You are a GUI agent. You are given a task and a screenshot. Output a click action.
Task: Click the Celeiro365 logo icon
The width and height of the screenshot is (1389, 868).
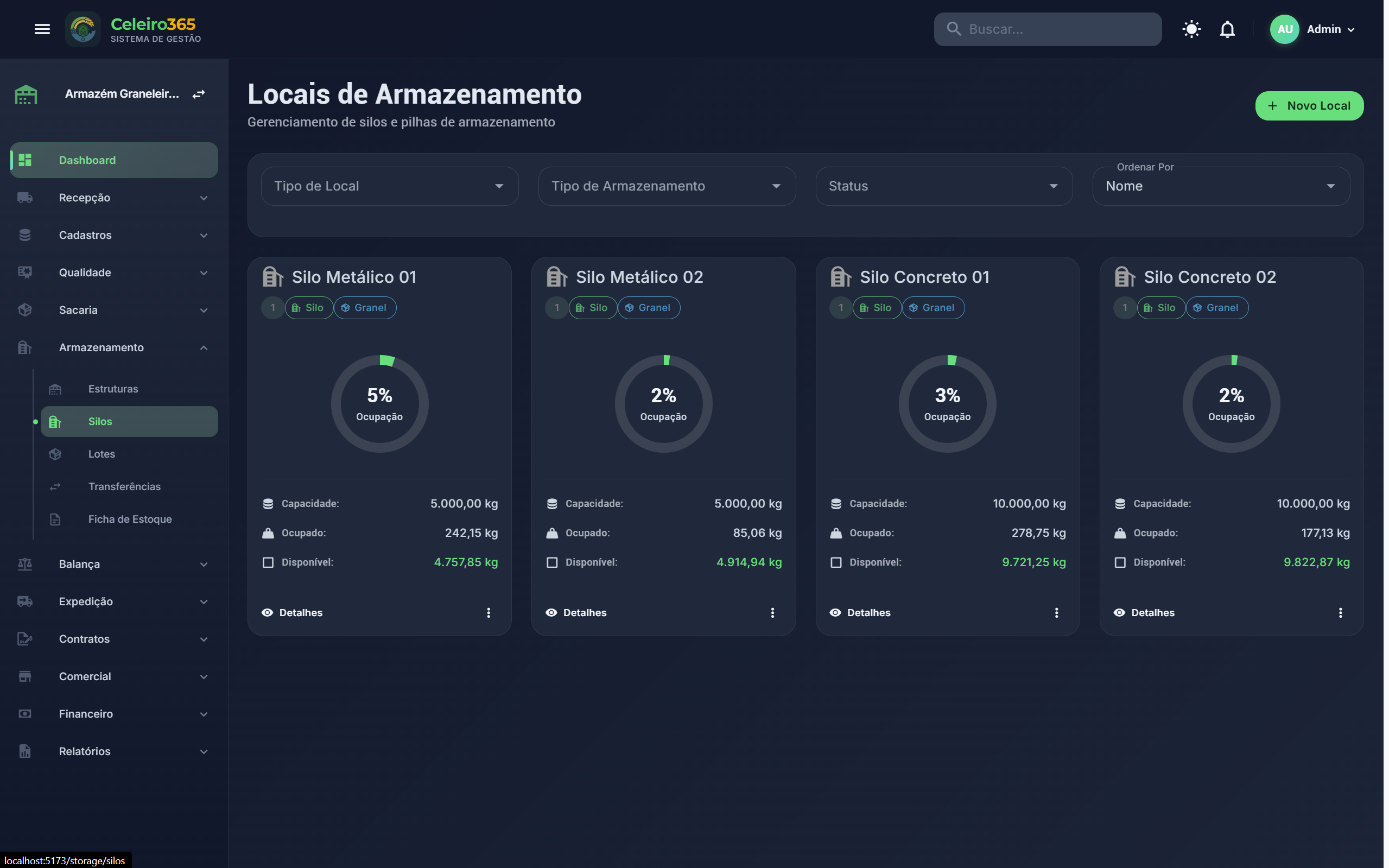click(83, 29)
